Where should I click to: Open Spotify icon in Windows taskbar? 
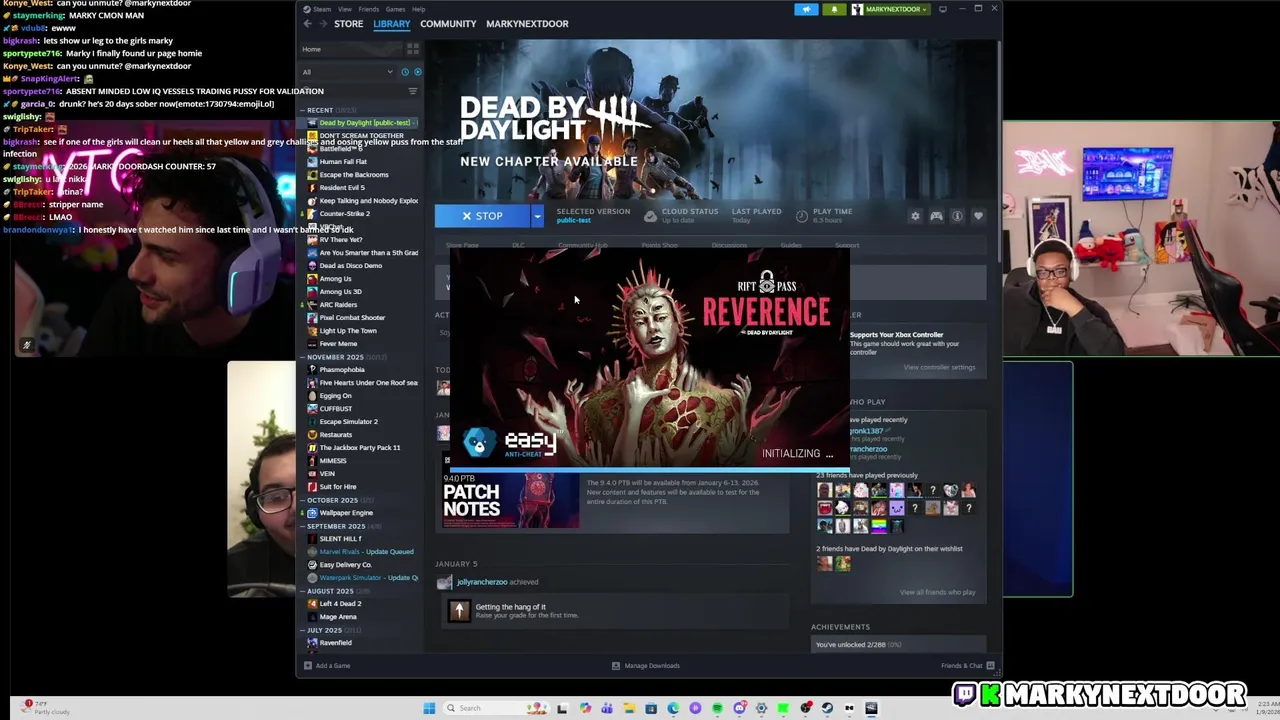(x=717, y=708)
